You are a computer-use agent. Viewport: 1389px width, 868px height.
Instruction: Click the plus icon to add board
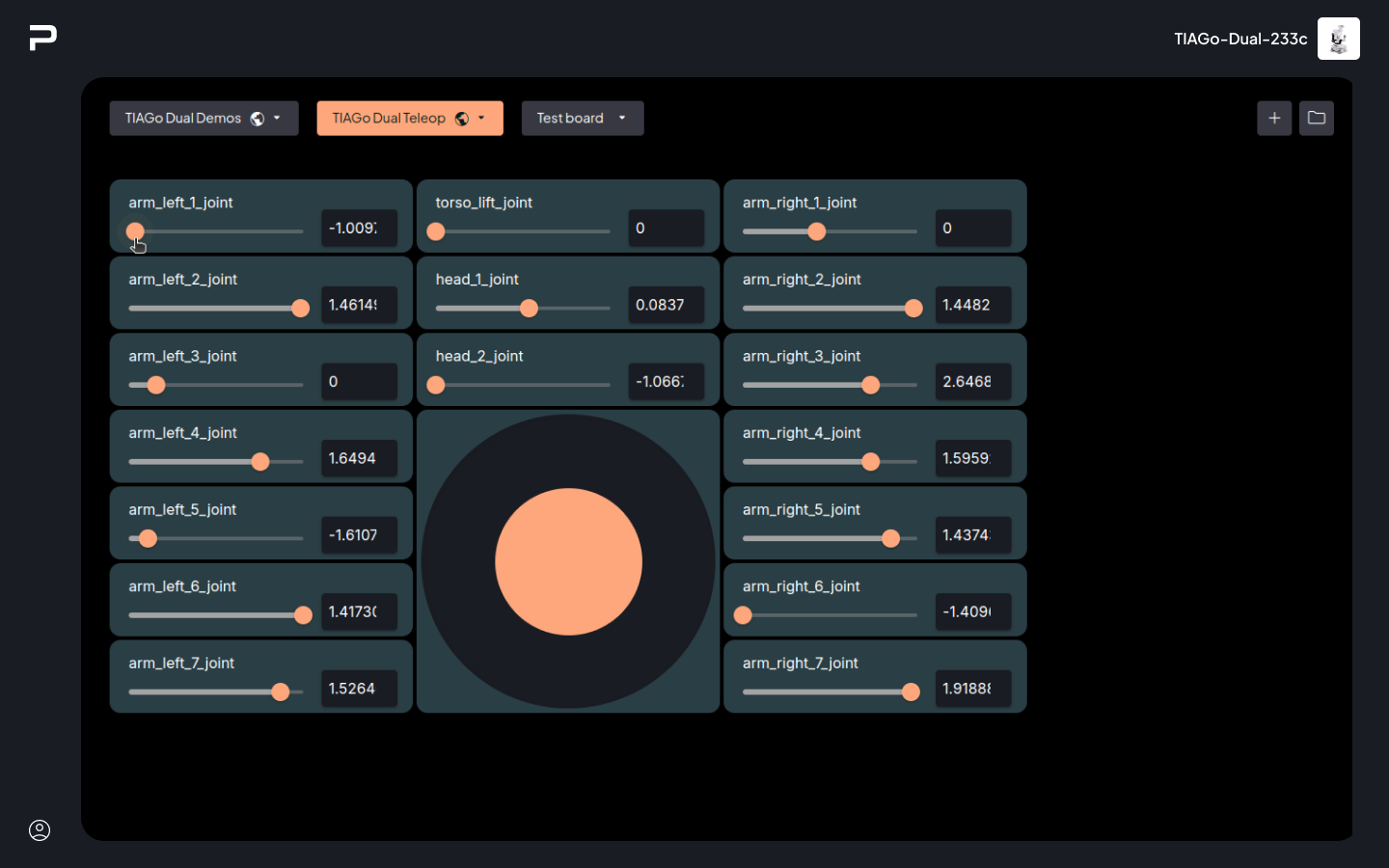(1274, 118)
